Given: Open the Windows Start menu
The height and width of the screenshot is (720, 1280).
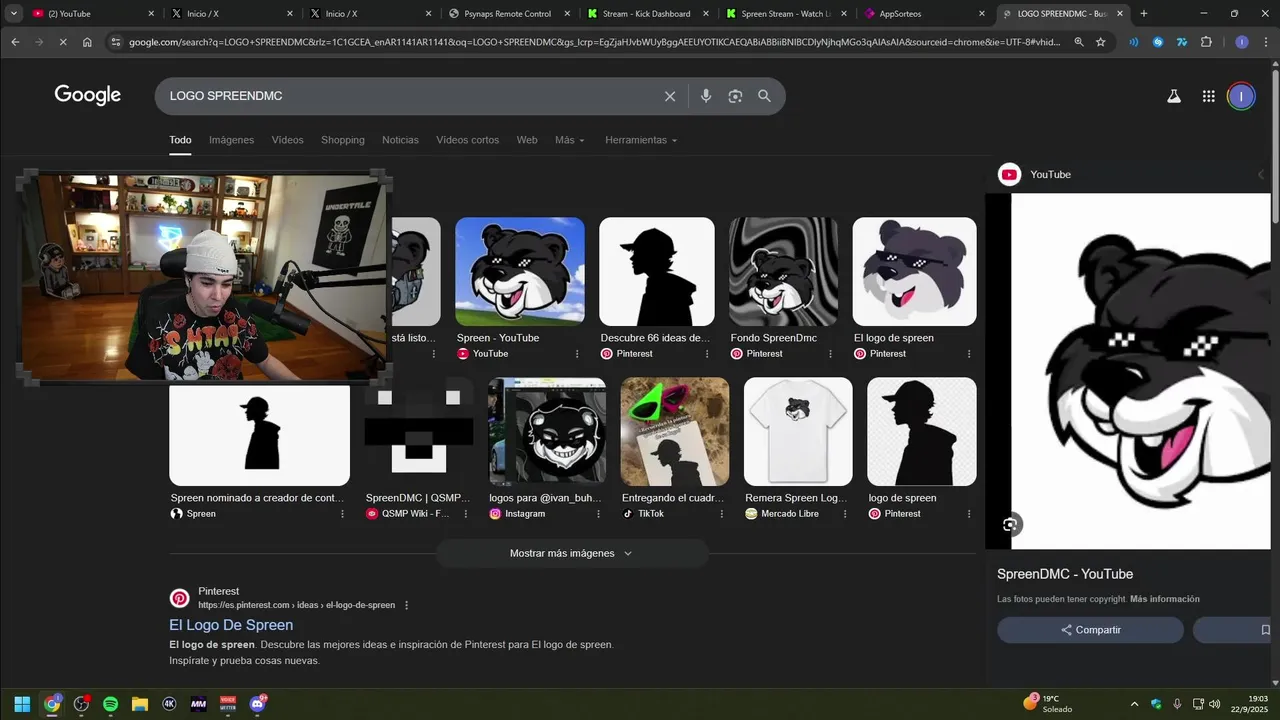Looking at the screenshot, I should coord(22,704).
